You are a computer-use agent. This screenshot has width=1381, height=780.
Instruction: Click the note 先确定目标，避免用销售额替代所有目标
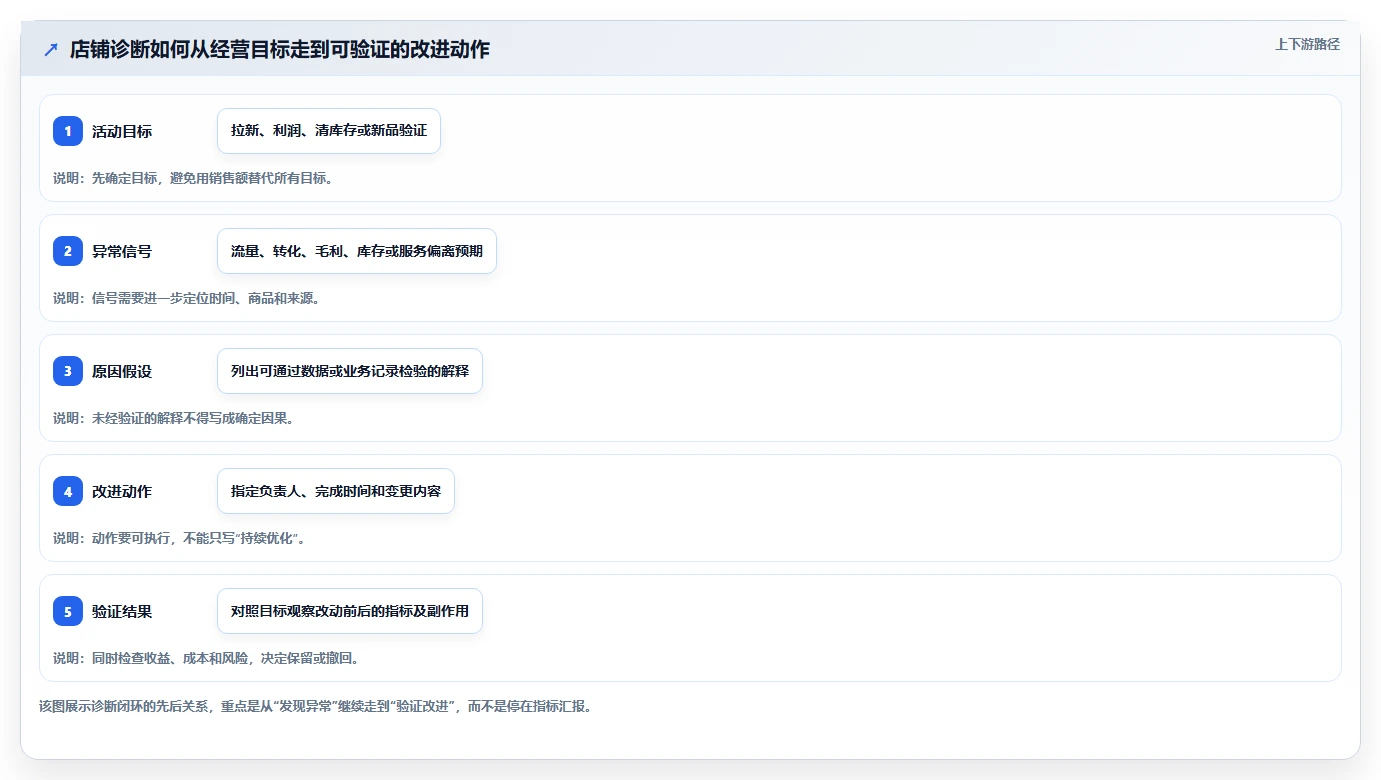(x=193, y=178)
